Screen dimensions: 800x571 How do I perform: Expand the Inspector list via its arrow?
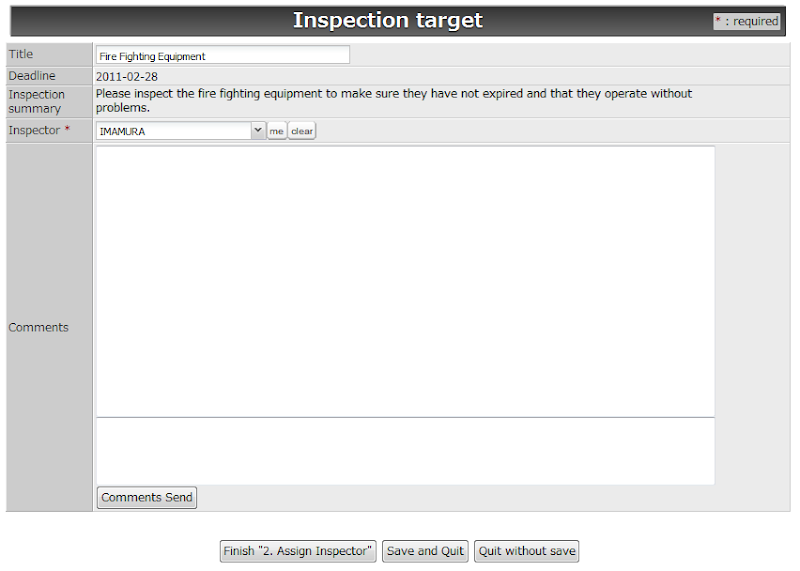coord(258,131)
